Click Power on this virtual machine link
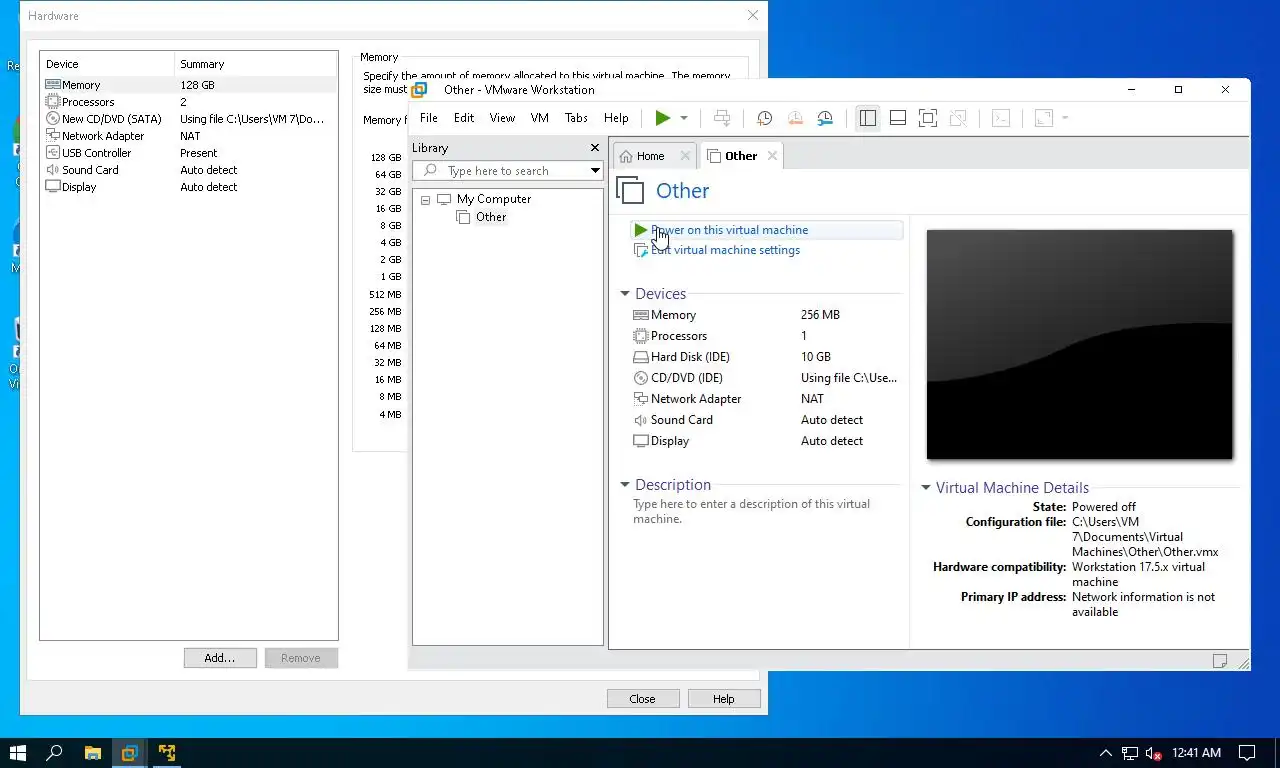This screenshot has width=1280, height=768. click(729, 230)
